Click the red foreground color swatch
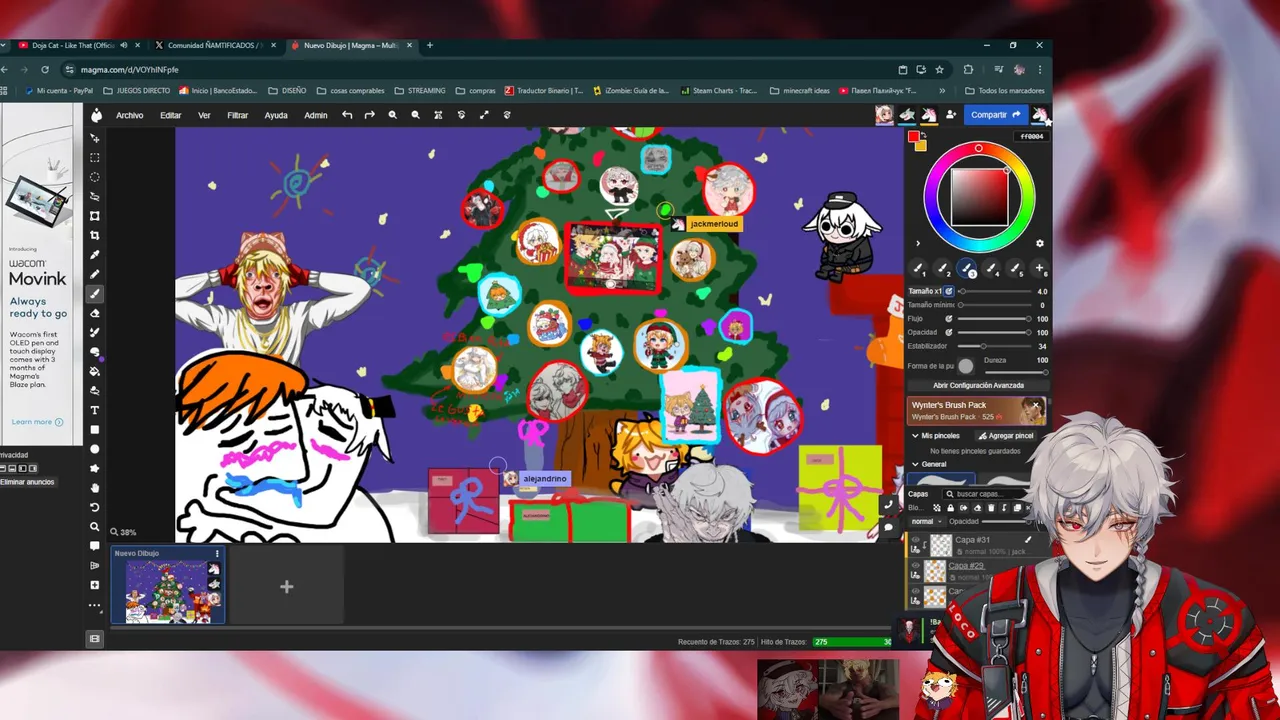The image size is (1280, 720). 913,137
